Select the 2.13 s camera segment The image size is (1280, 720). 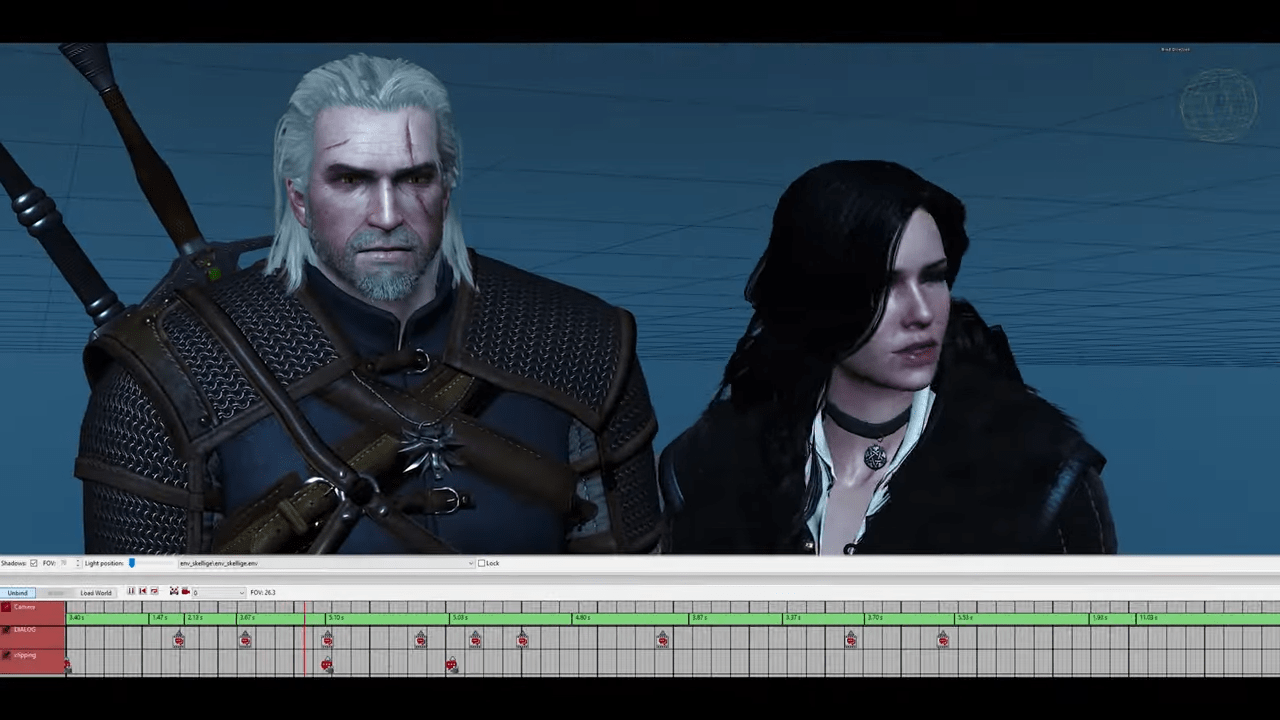210,619
